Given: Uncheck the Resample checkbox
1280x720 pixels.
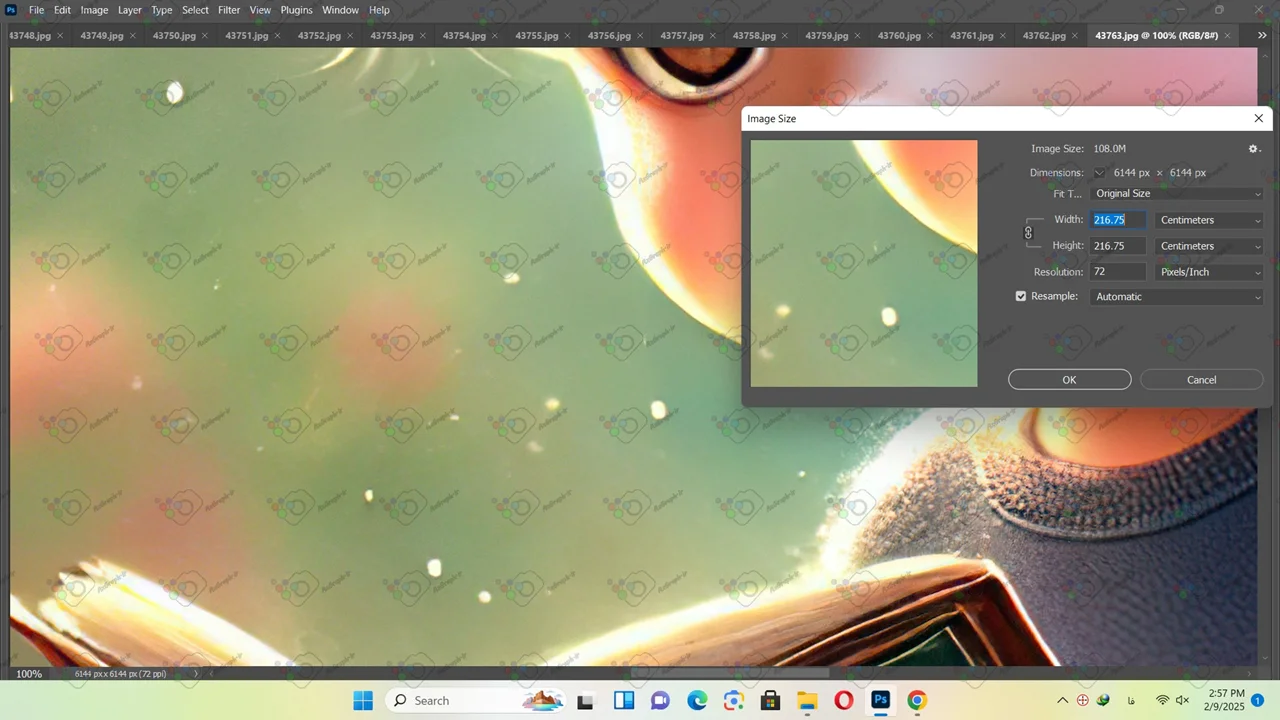Looking at the screenshot, I should [1021, 296].
